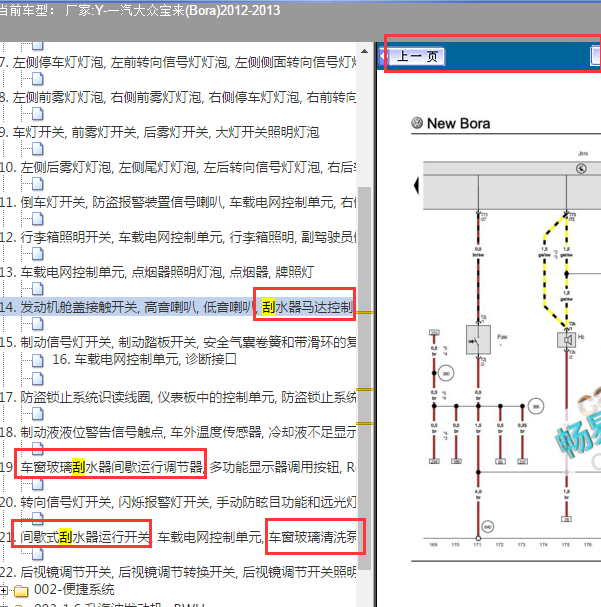Open item 13. 车载电网控制单元, 点烟器照明灯泡
Image resolution: width=601 pixels, height=607 pixels.
[157, 272]
